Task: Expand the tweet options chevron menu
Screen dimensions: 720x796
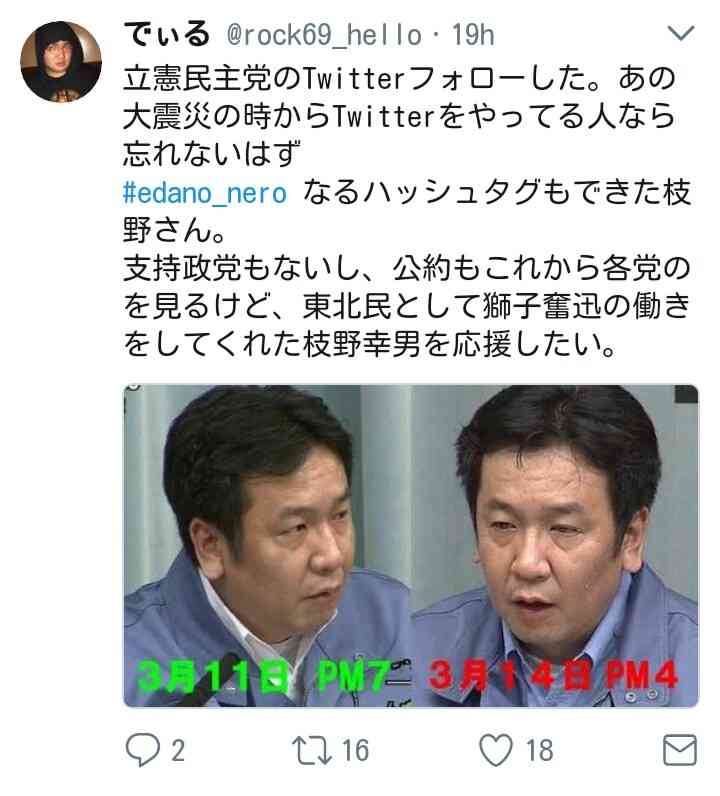Action: point(680,34)
